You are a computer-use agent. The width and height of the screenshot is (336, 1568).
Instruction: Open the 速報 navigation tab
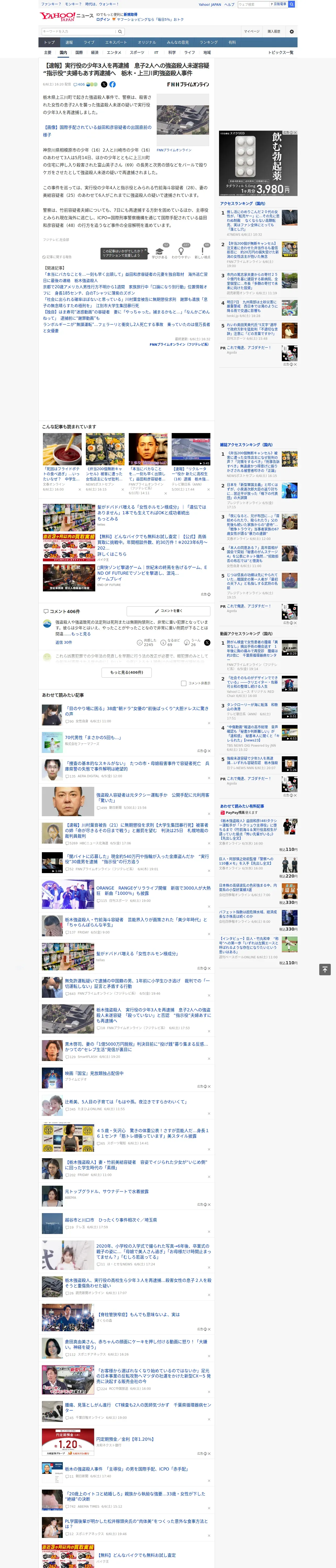69,43
